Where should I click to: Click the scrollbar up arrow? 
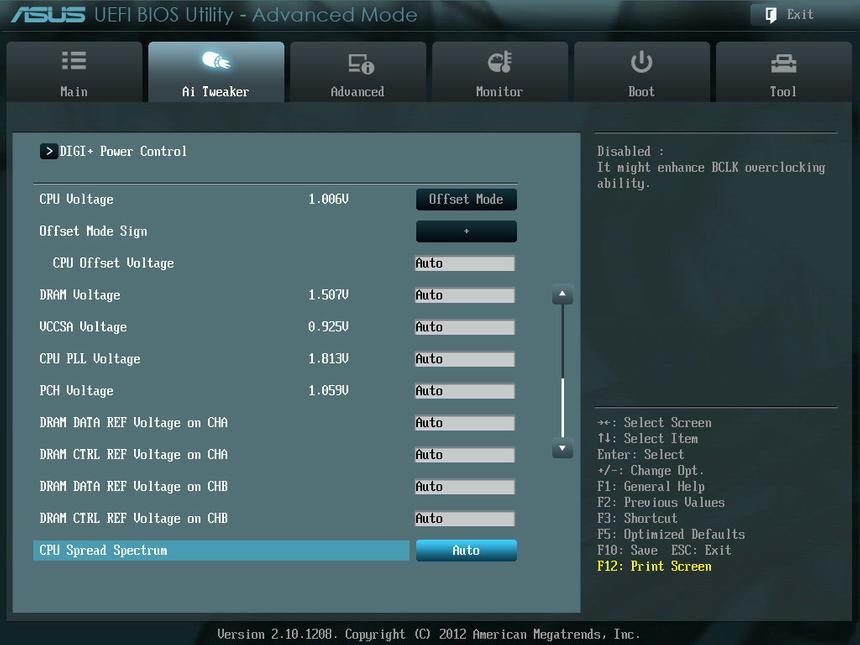(562, 295)
